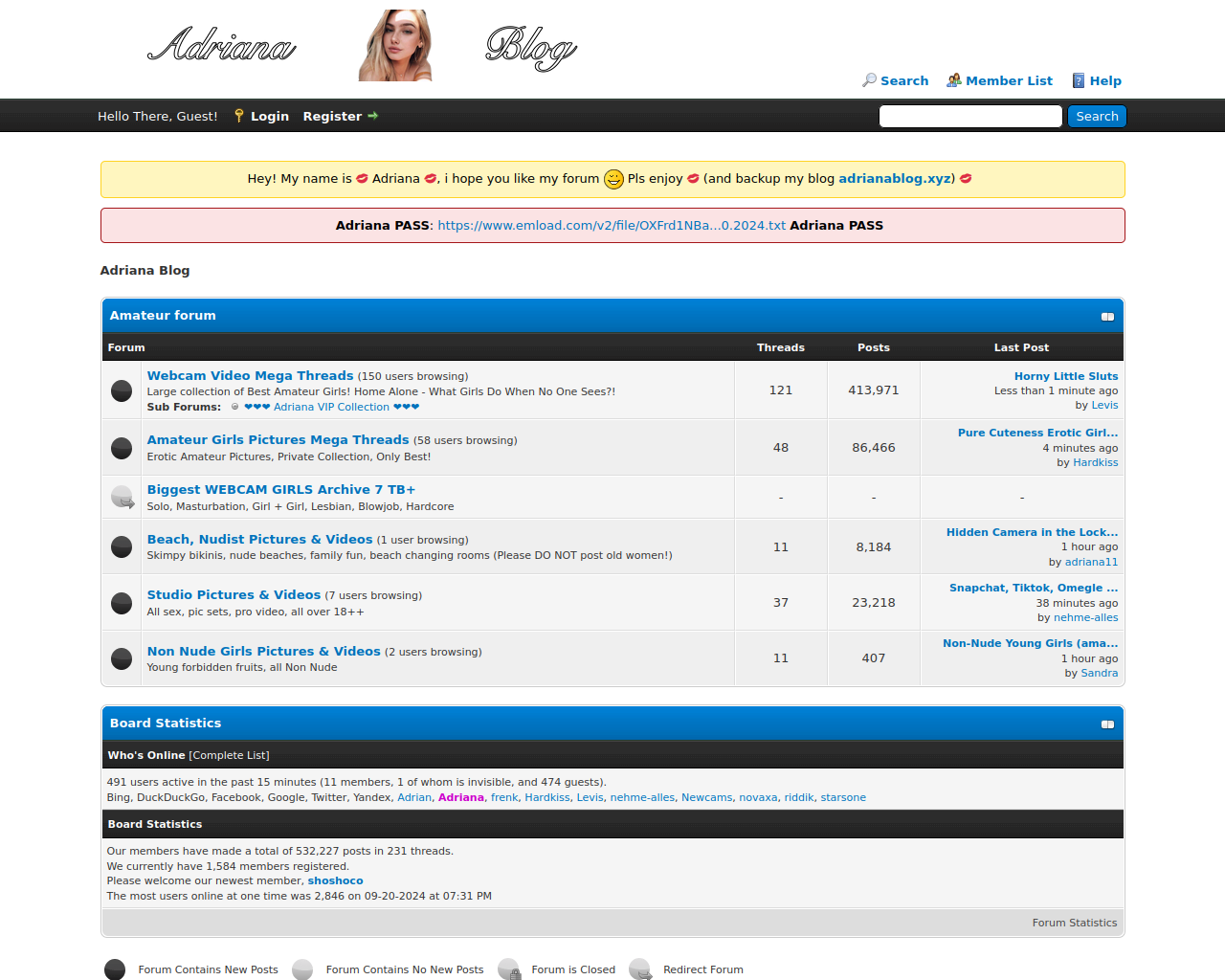The width and height of the screenshot is (1225, 980).
Task: Click the Forum is Closed legend icon
Action: click(x=509, y=969)
